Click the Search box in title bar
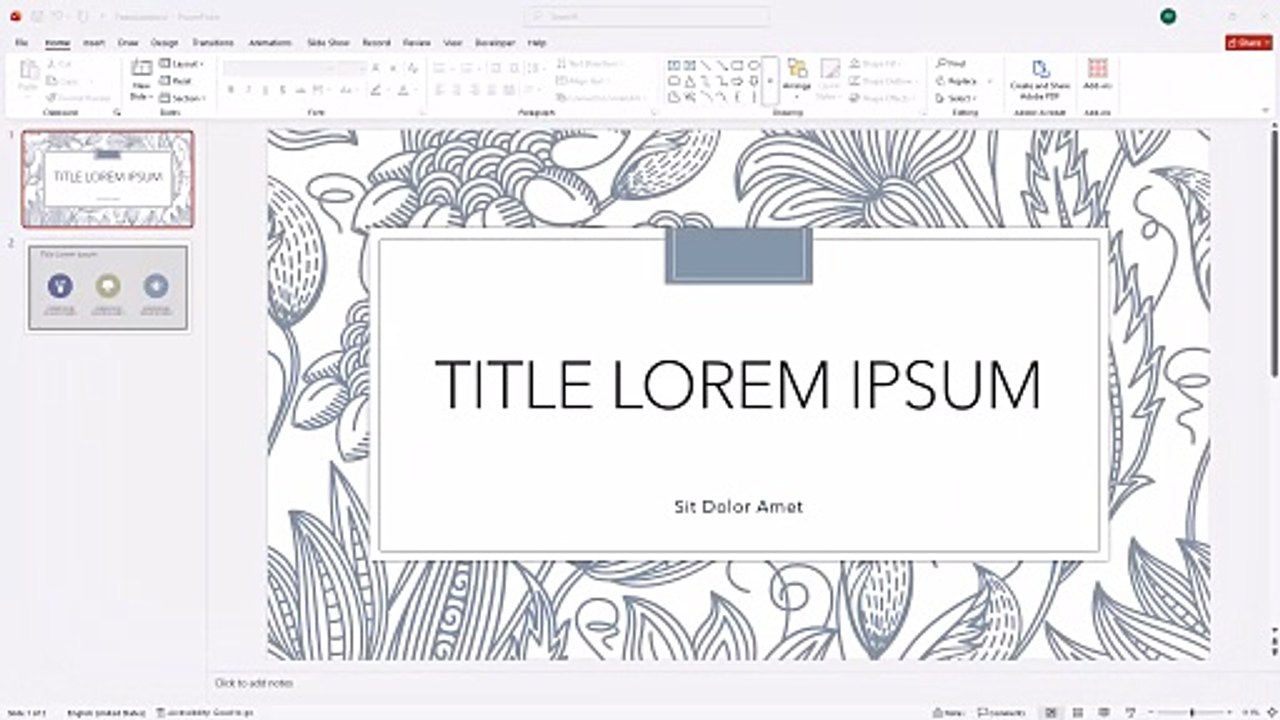 point(647,16)
